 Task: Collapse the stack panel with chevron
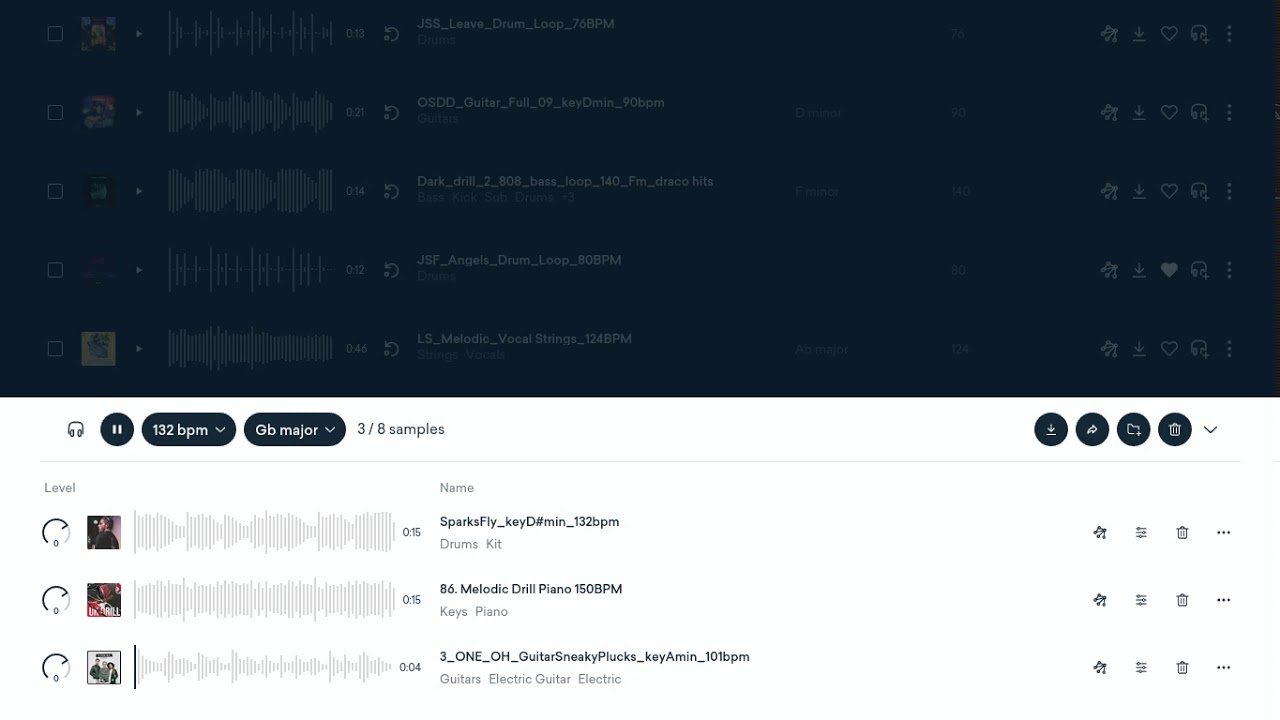click(x=1211, y=430)
